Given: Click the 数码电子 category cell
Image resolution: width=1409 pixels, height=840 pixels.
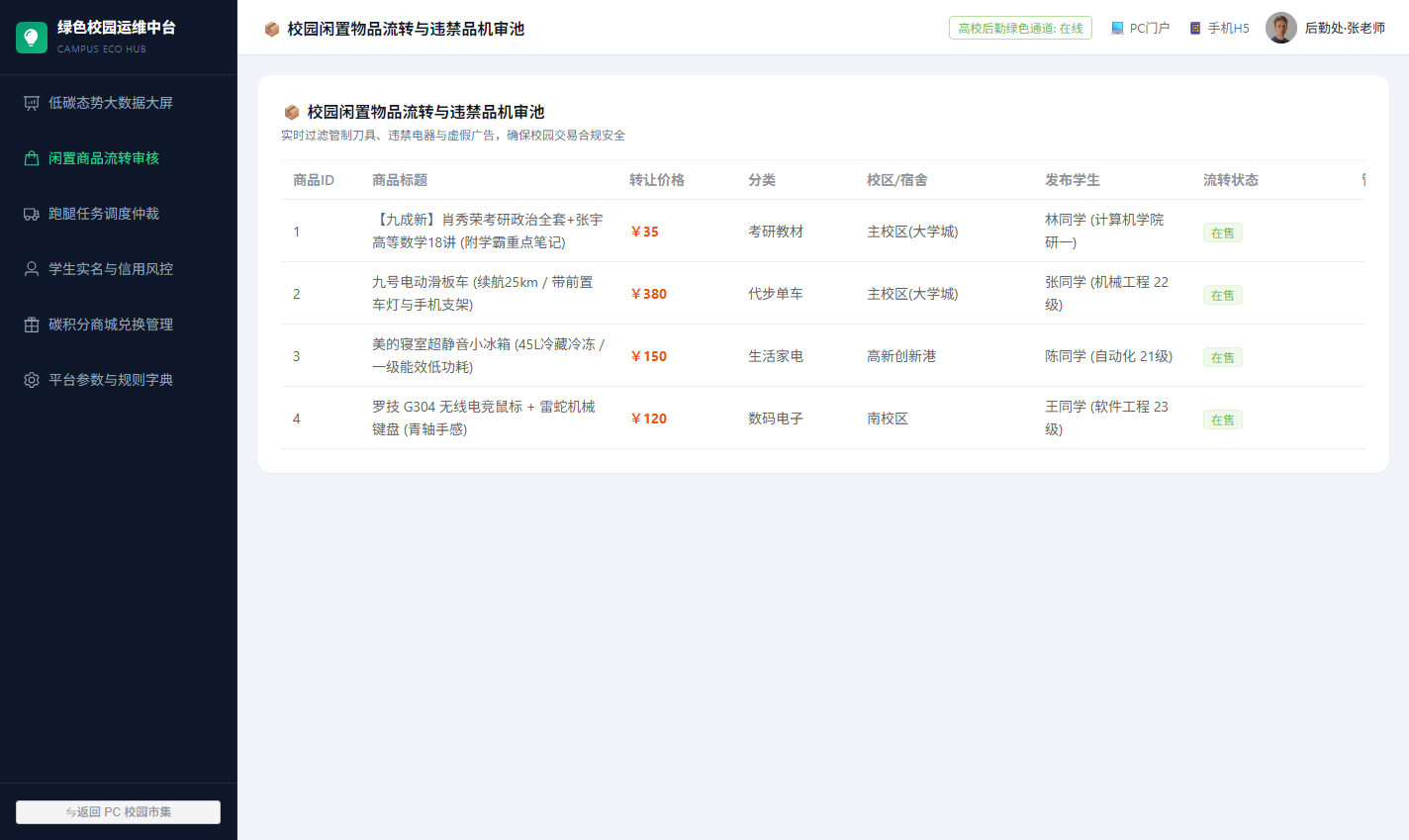Looking at the screenshot, I should 776,419.
